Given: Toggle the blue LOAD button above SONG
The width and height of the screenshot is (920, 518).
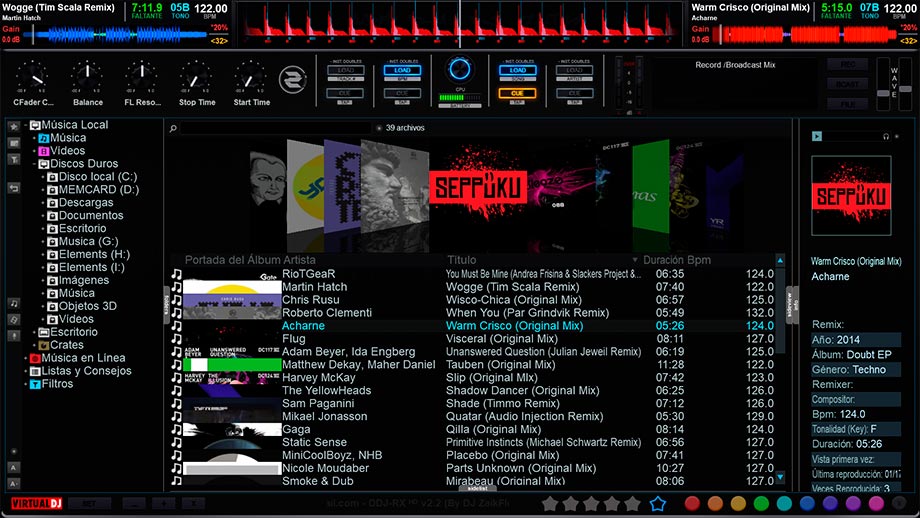Looking at the screenshot, I should coord(517,70).
